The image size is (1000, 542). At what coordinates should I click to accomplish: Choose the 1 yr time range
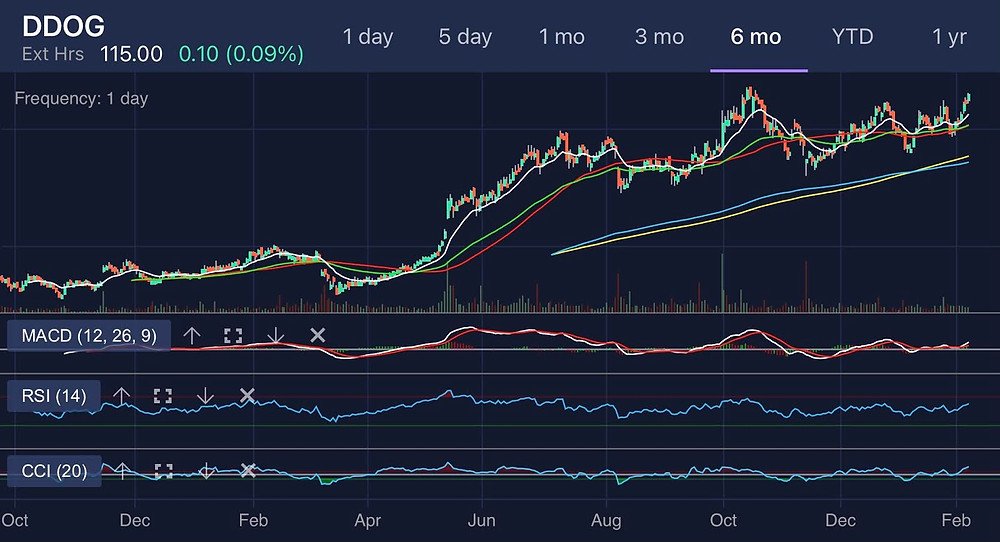[x=949, y=37]
